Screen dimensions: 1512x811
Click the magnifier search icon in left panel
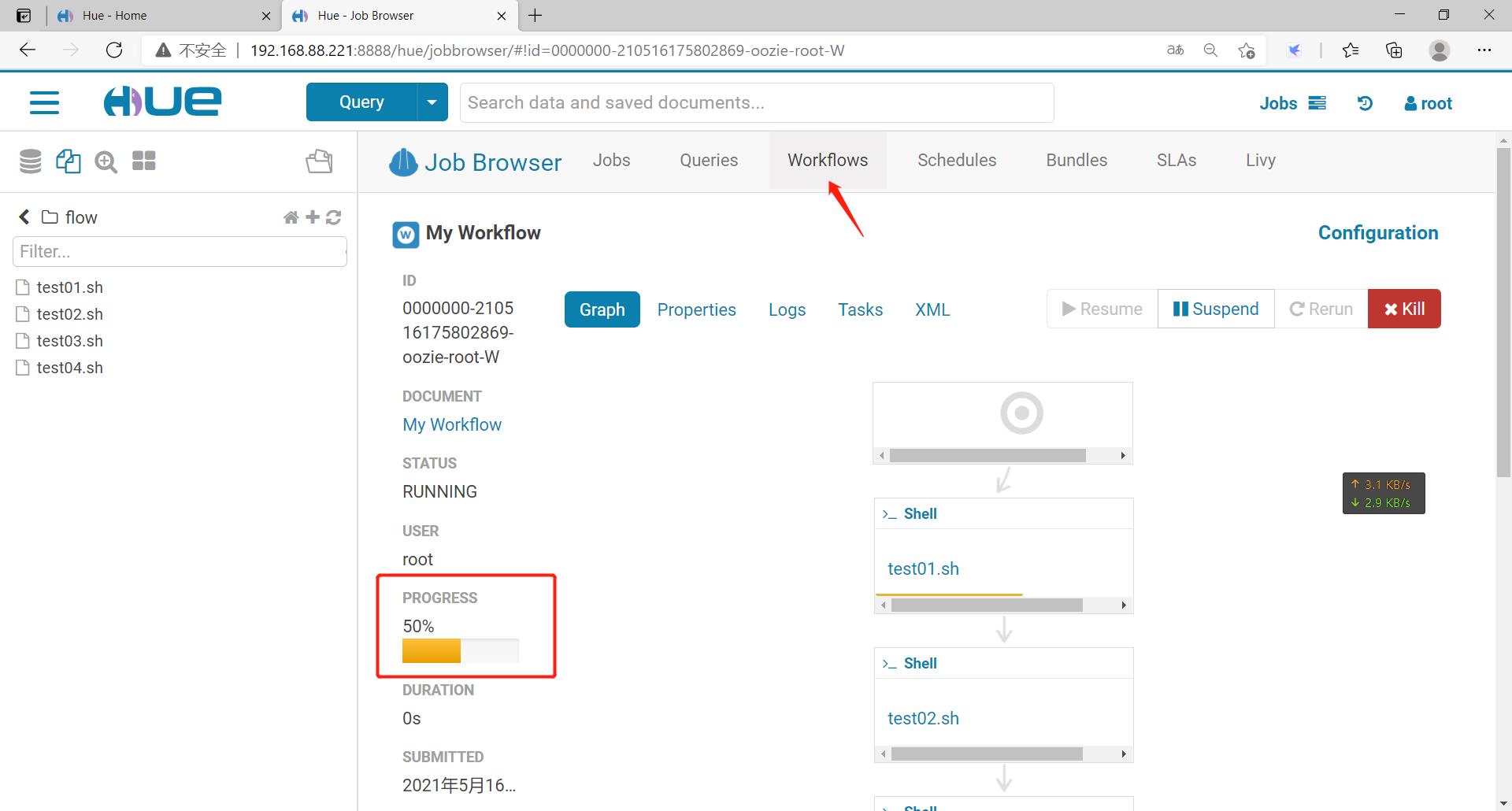[106, 162]
